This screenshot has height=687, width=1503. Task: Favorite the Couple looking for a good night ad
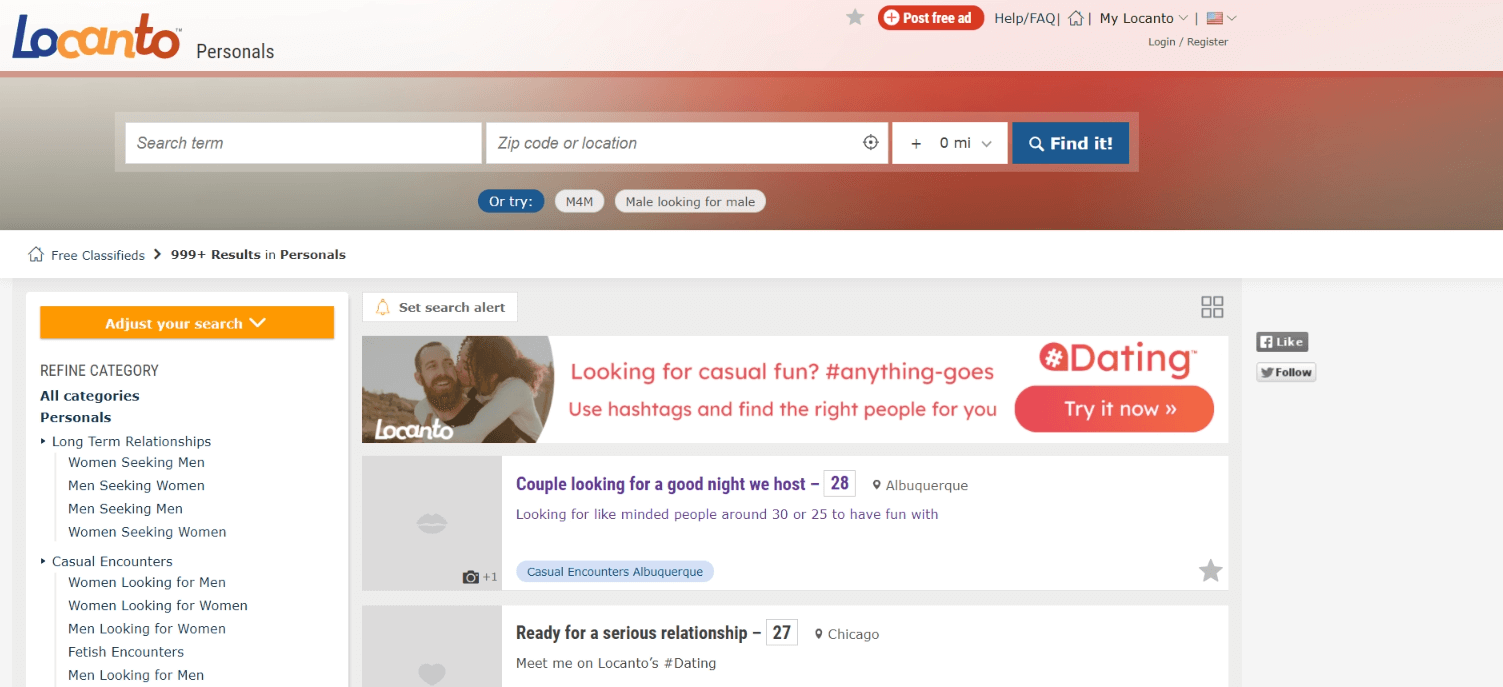click(1210, 571)
